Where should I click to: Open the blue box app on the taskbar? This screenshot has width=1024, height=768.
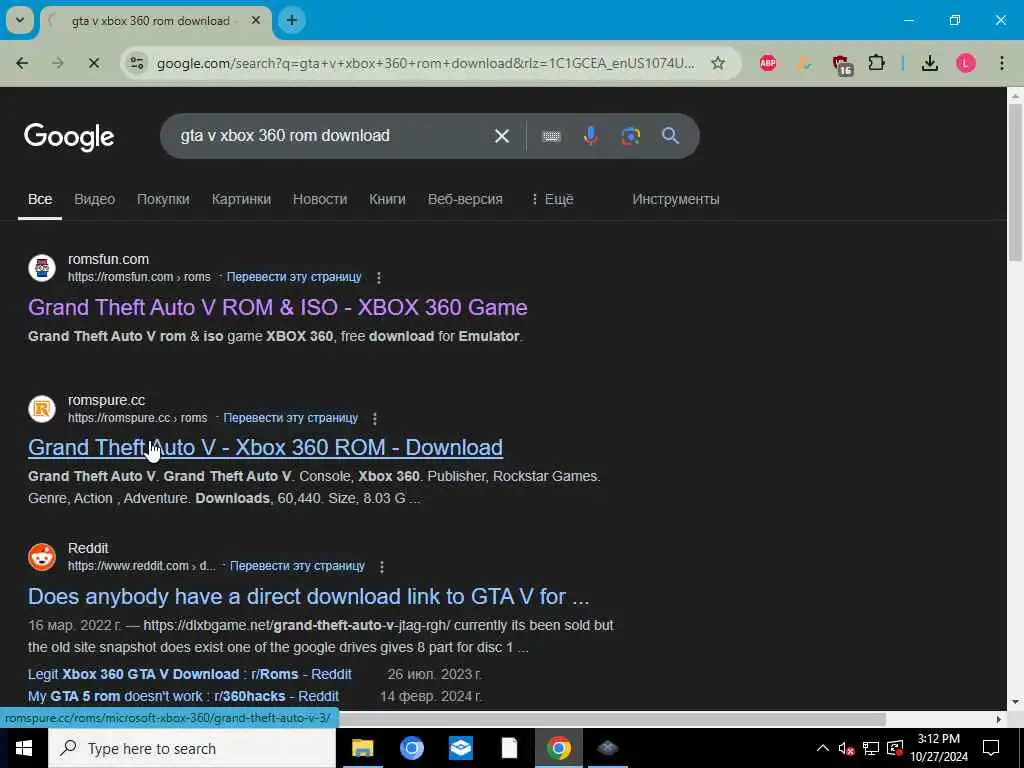pyautogui.click(x=460, y=748)
